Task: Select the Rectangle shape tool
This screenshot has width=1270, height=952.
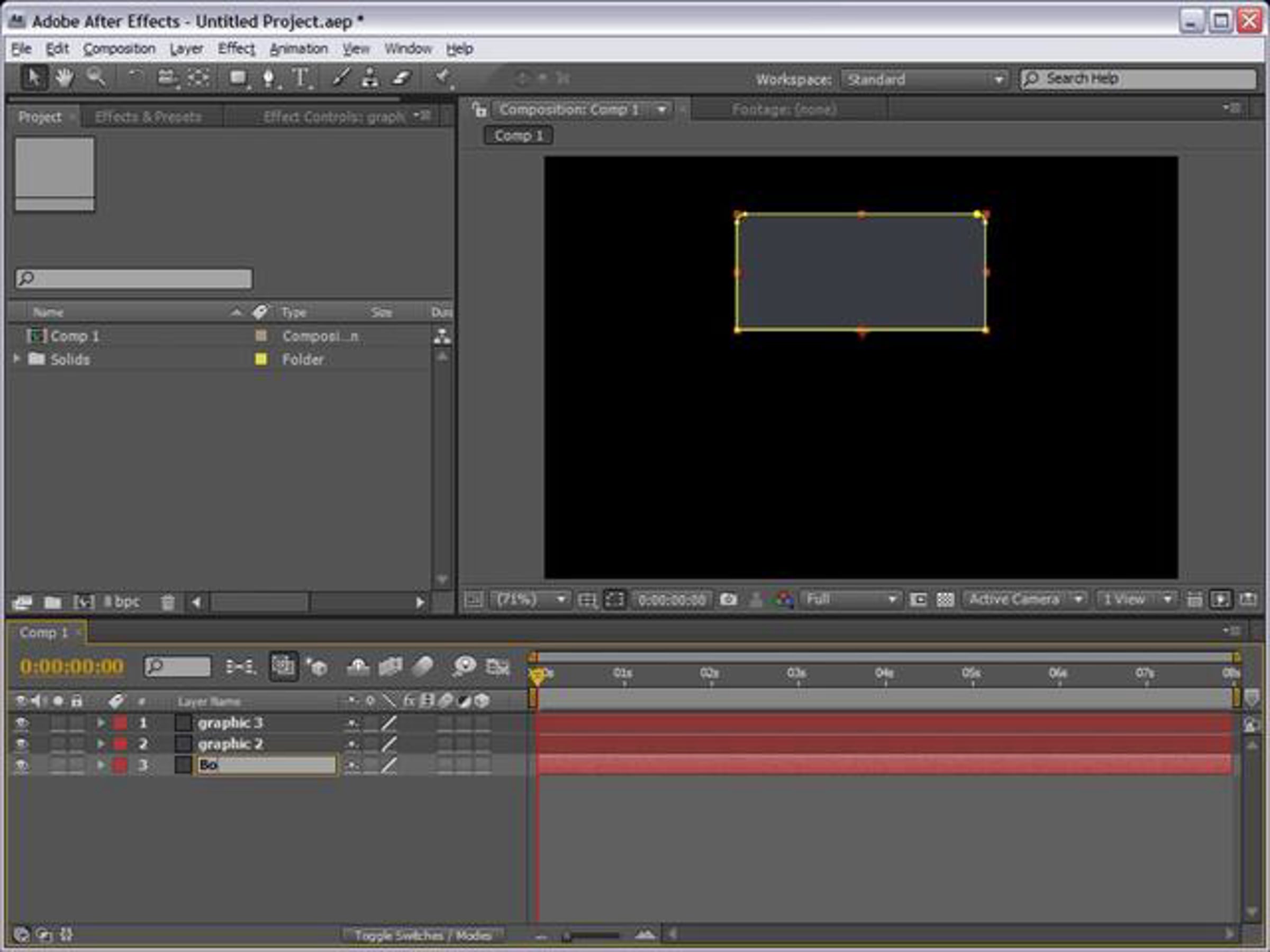Action: pyautogui.click(x=237, y=78)
